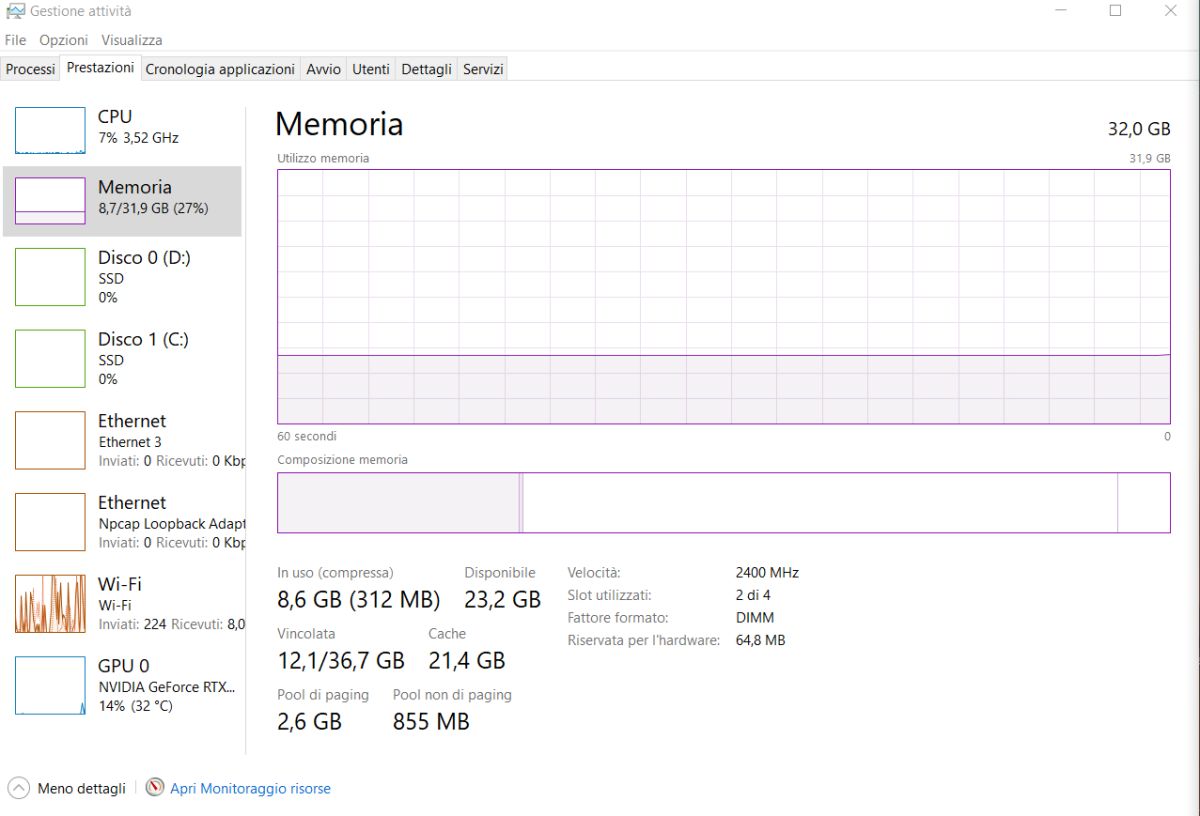Switch to the Avvio tab

323,69
